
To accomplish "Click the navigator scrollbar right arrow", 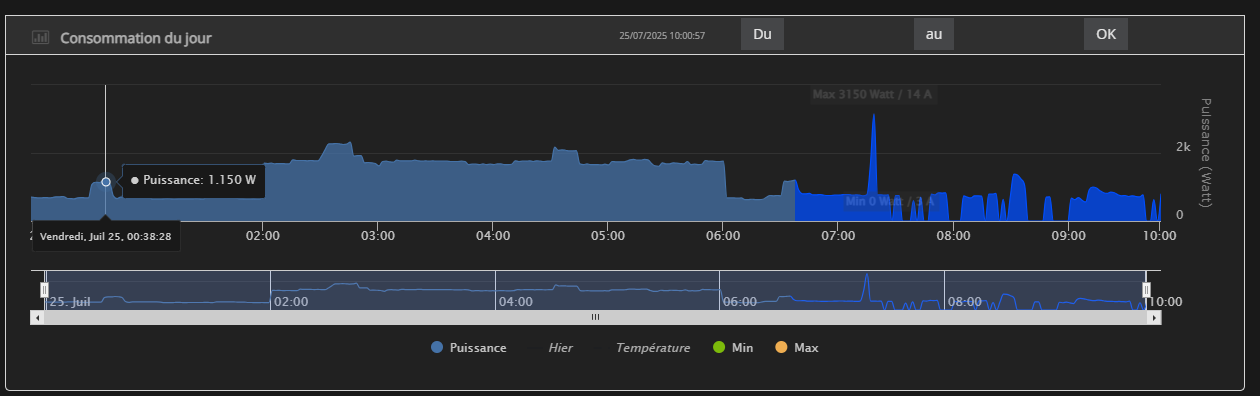I will [x=1155, y=317].
